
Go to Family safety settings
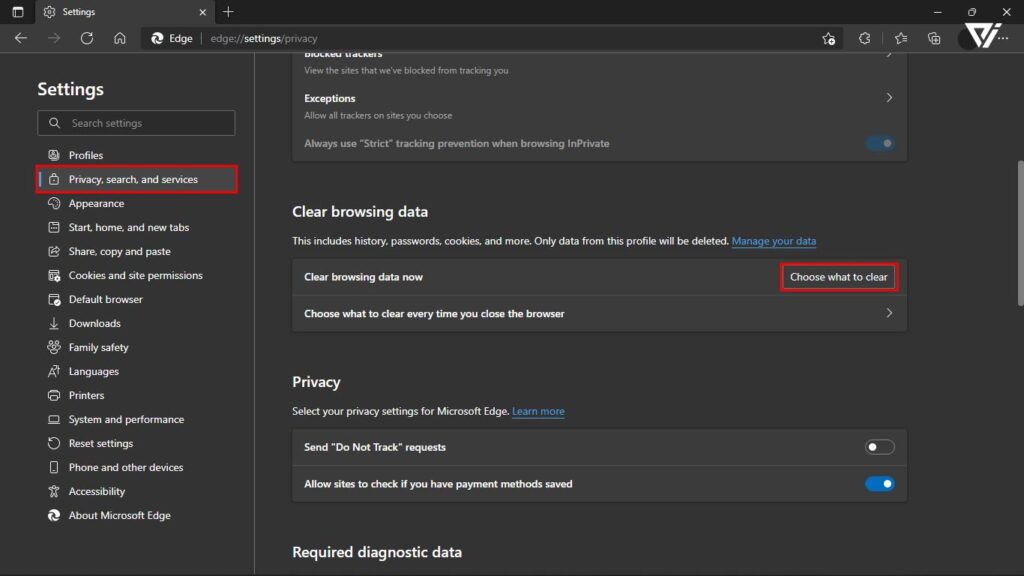click(99, 347)
